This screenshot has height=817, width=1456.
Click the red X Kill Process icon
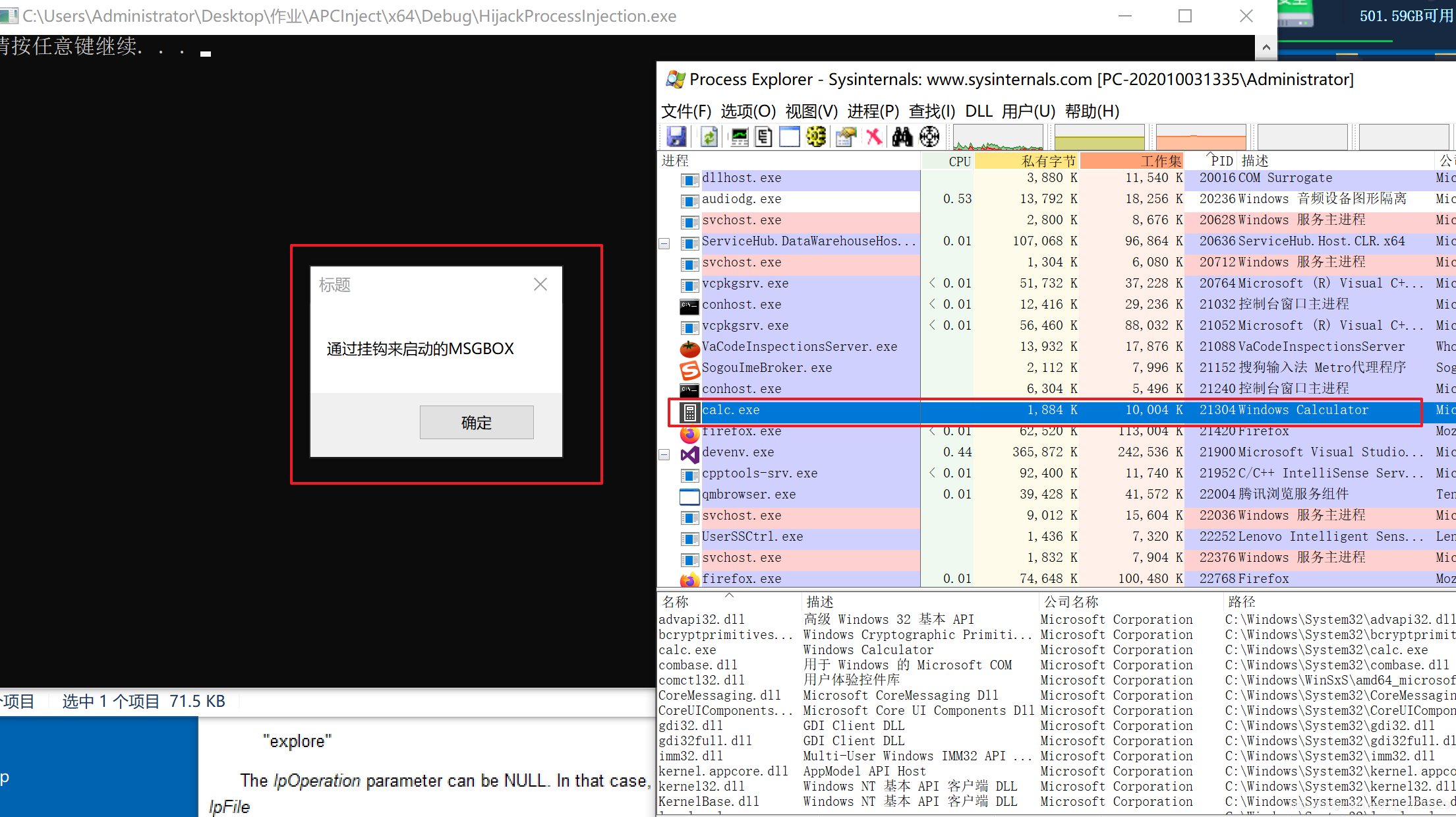pyautogui.click(x=874, y=136)
